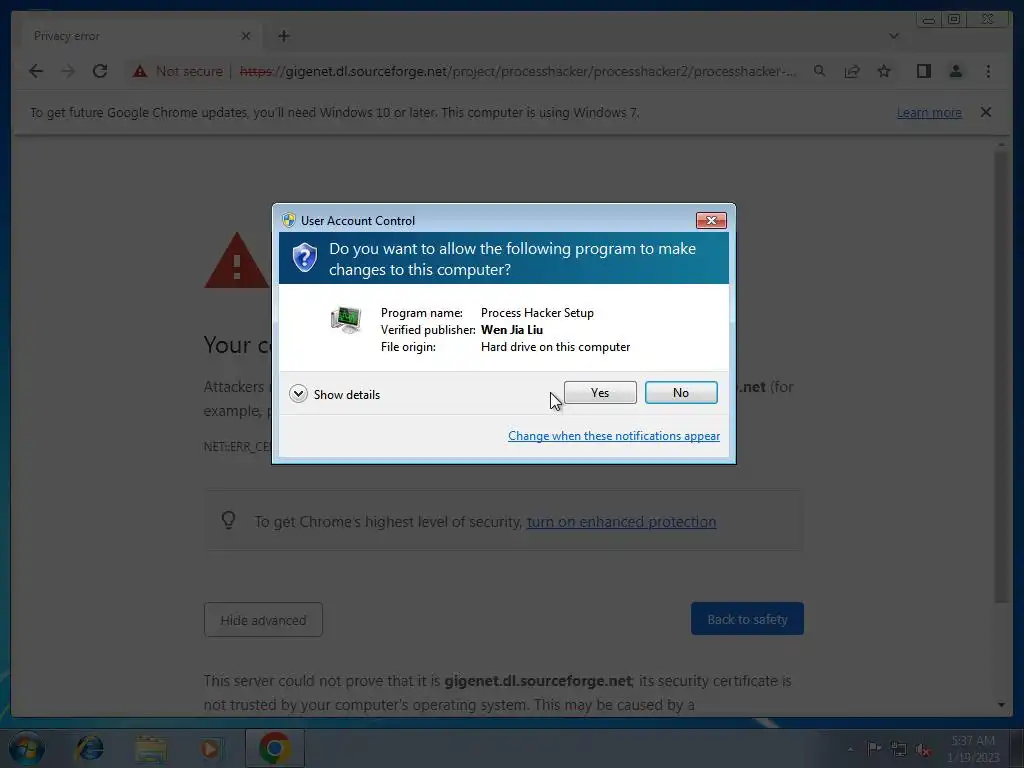
Task: Click the zoom magnifier icon in address bar
Action: tap(820, 71)
